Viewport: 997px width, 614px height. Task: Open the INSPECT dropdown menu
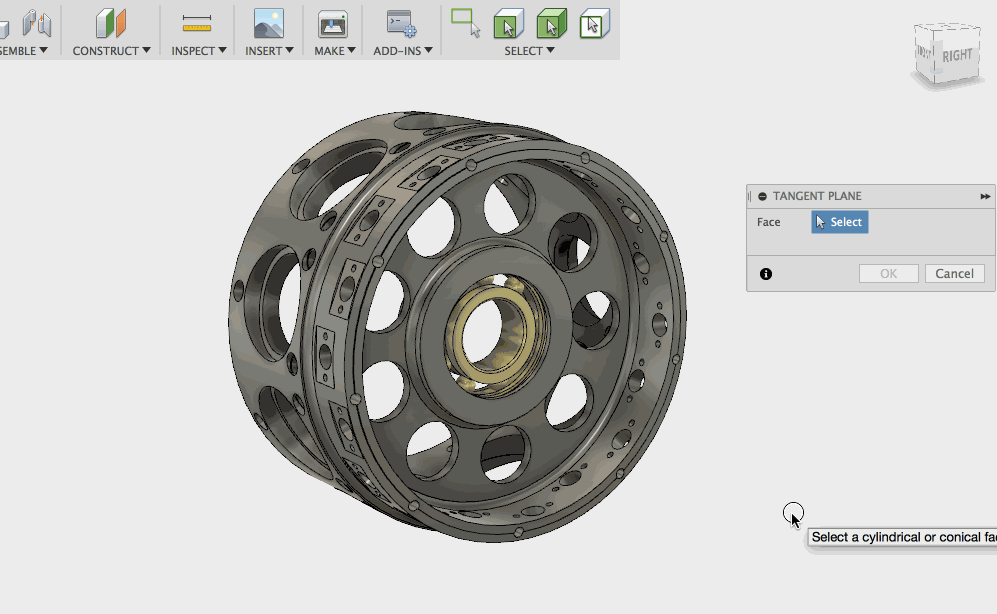coord(198,50)
